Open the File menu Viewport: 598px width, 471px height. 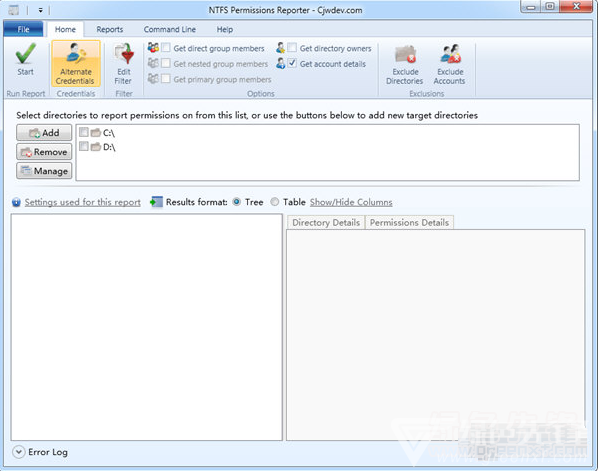(23, 29)
